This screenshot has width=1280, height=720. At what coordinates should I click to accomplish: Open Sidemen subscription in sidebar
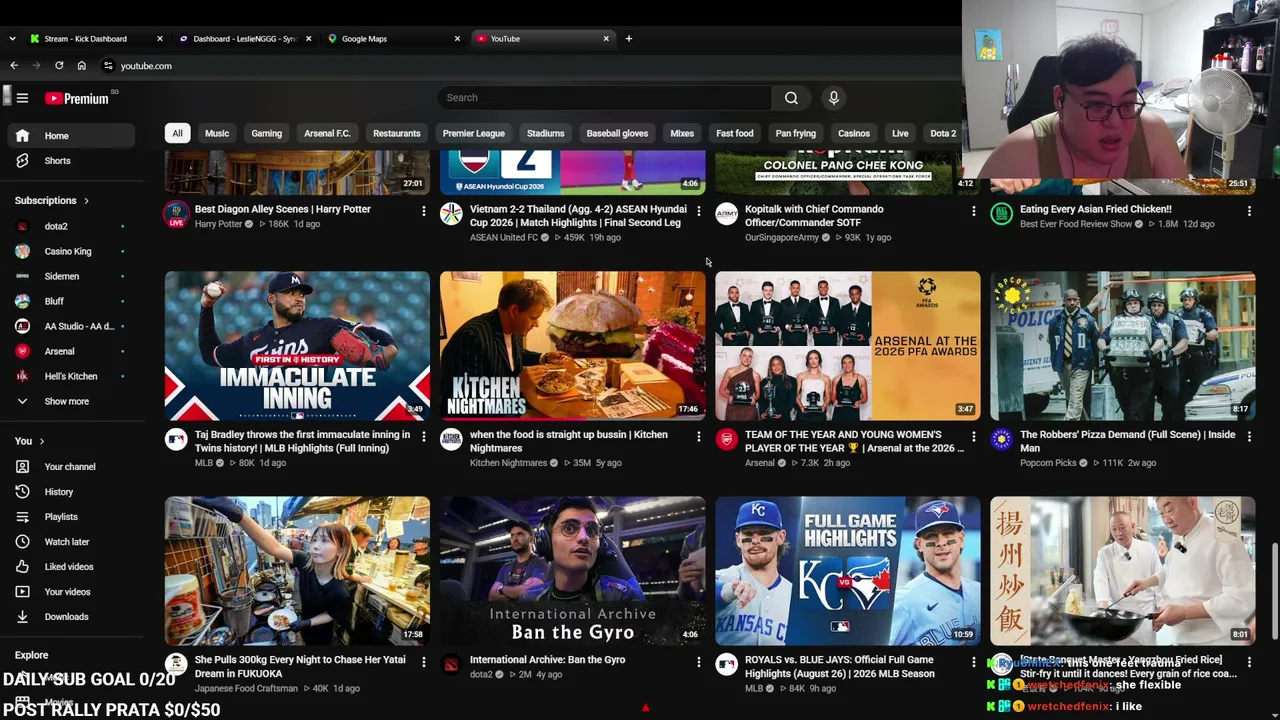point(70,276)
